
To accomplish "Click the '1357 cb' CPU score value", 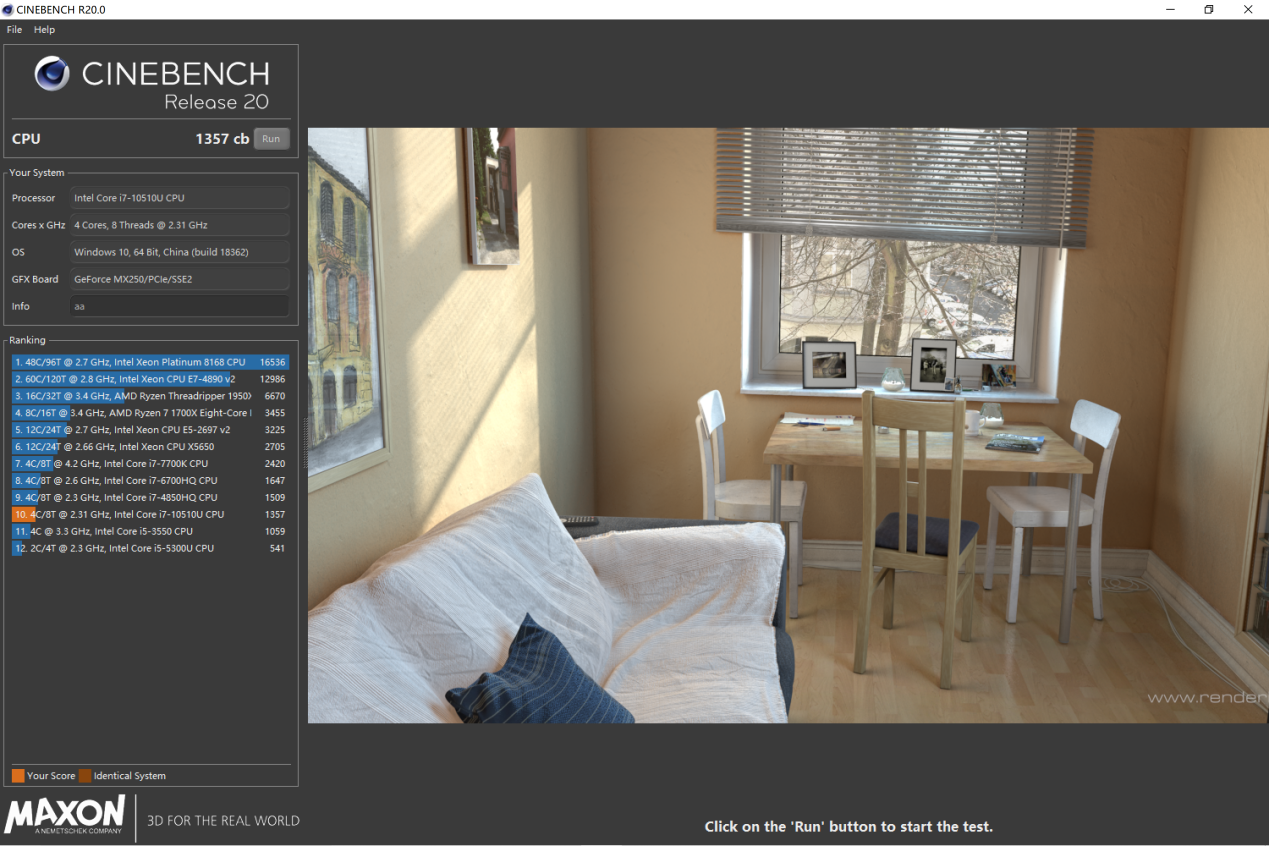I will [x=222, y=139].
